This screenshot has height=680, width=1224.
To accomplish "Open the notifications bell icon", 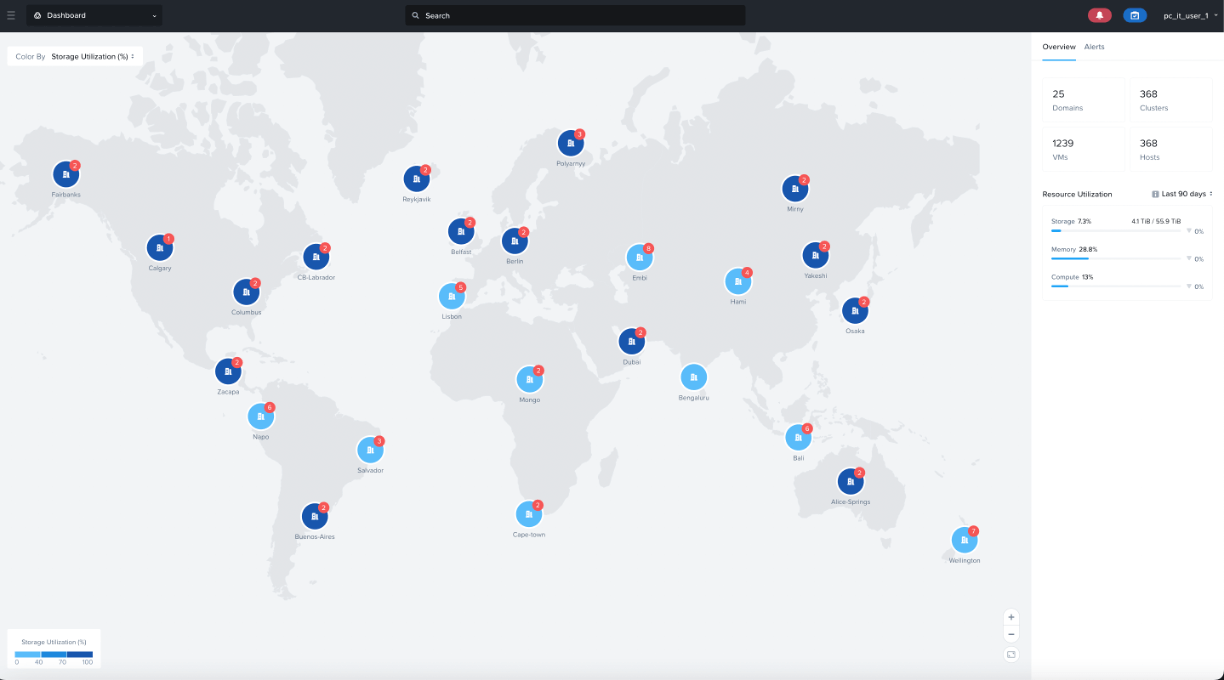I will [1100, 15].
